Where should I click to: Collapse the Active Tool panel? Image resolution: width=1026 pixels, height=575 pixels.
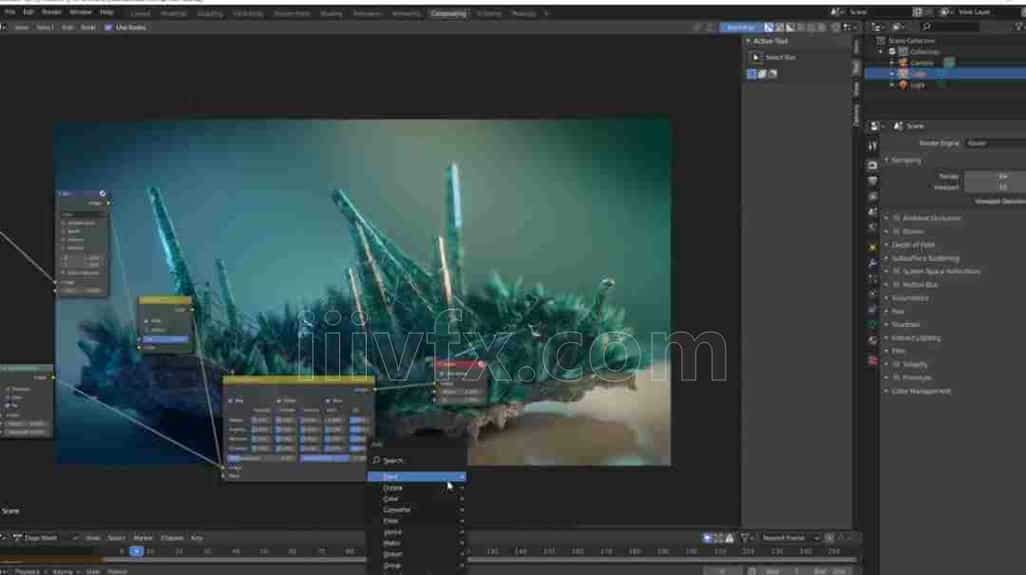pos(768,41)
